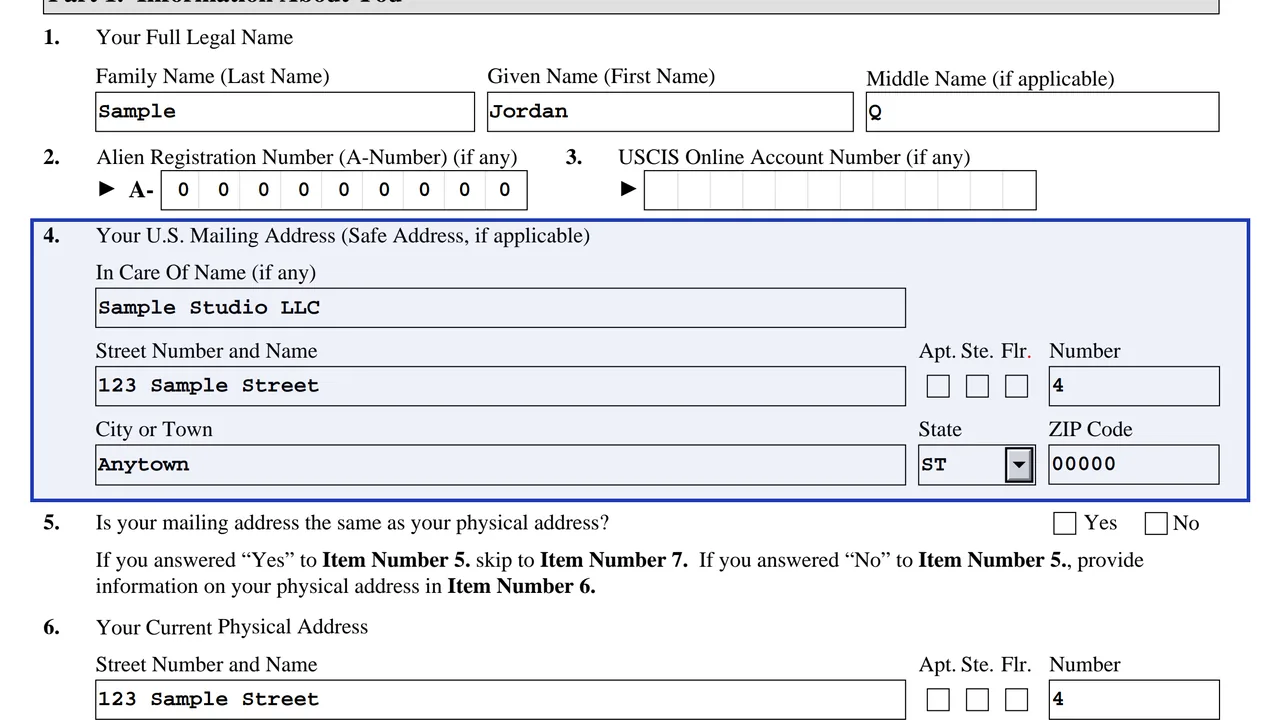This screenshot has width=1280, height=720.
Task: Click the "Given Name (First Name)" label
Action: 601,77
